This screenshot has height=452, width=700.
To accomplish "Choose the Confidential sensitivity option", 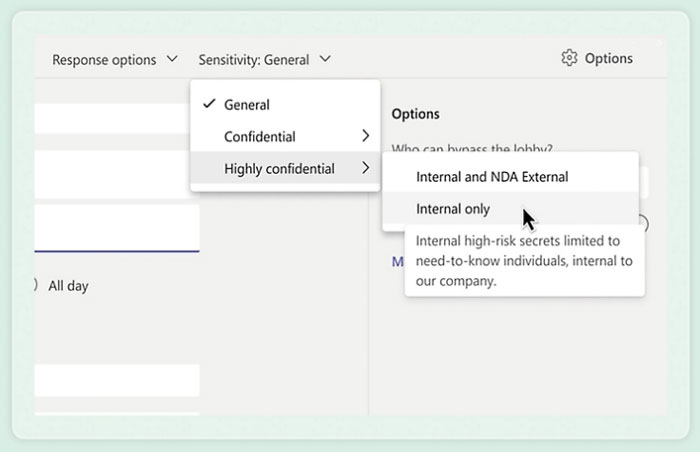I will point(285,136).
